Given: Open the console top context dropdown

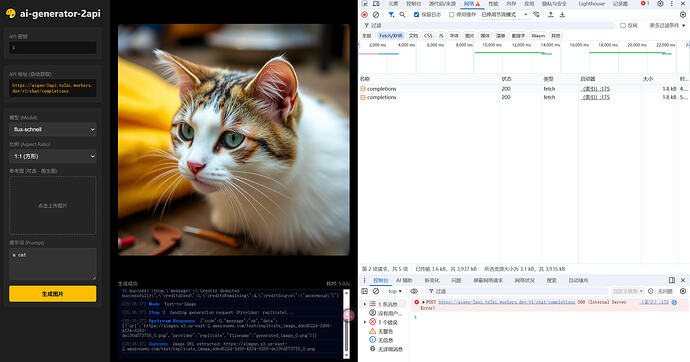Looking at the screenshot, I should (395, 291).
